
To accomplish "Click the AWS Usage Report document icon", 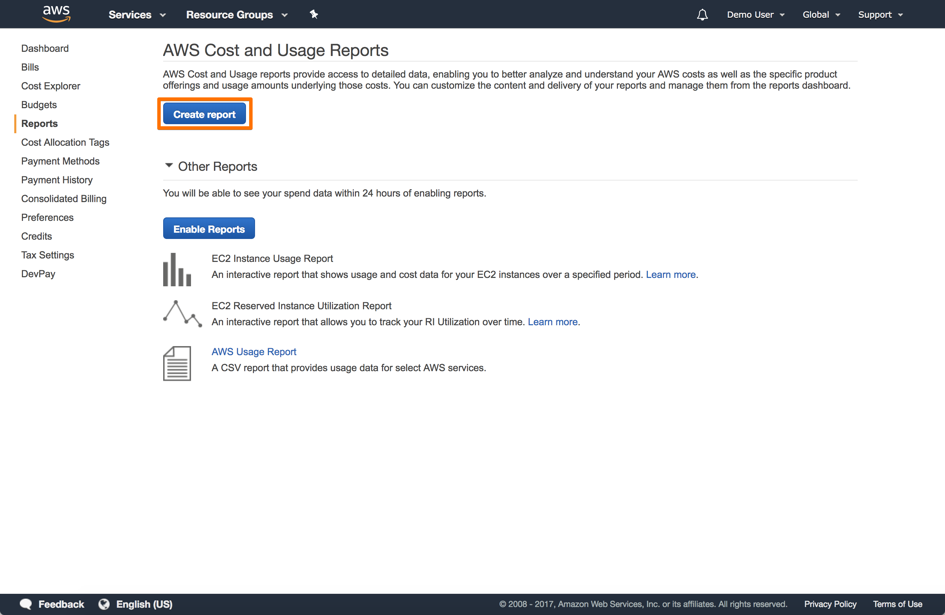I will pyautogui.click(x=177, y=363).
